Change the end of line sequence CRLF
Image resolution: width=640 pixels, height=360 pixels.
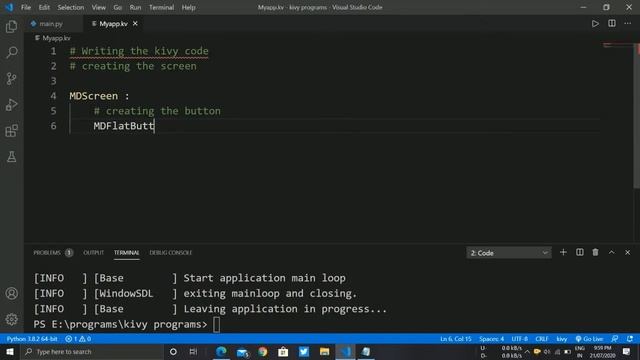tap(542, 339)
